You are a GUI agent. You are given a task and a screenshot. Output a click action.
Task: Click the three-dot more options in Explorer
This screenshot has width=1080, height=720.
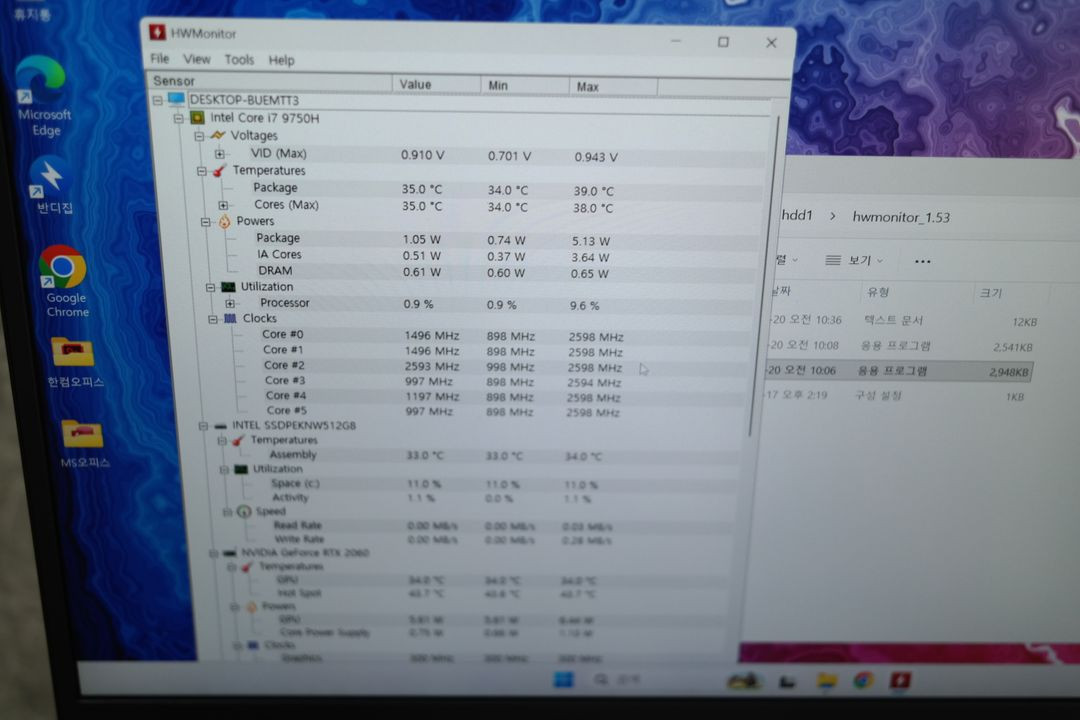923,260
